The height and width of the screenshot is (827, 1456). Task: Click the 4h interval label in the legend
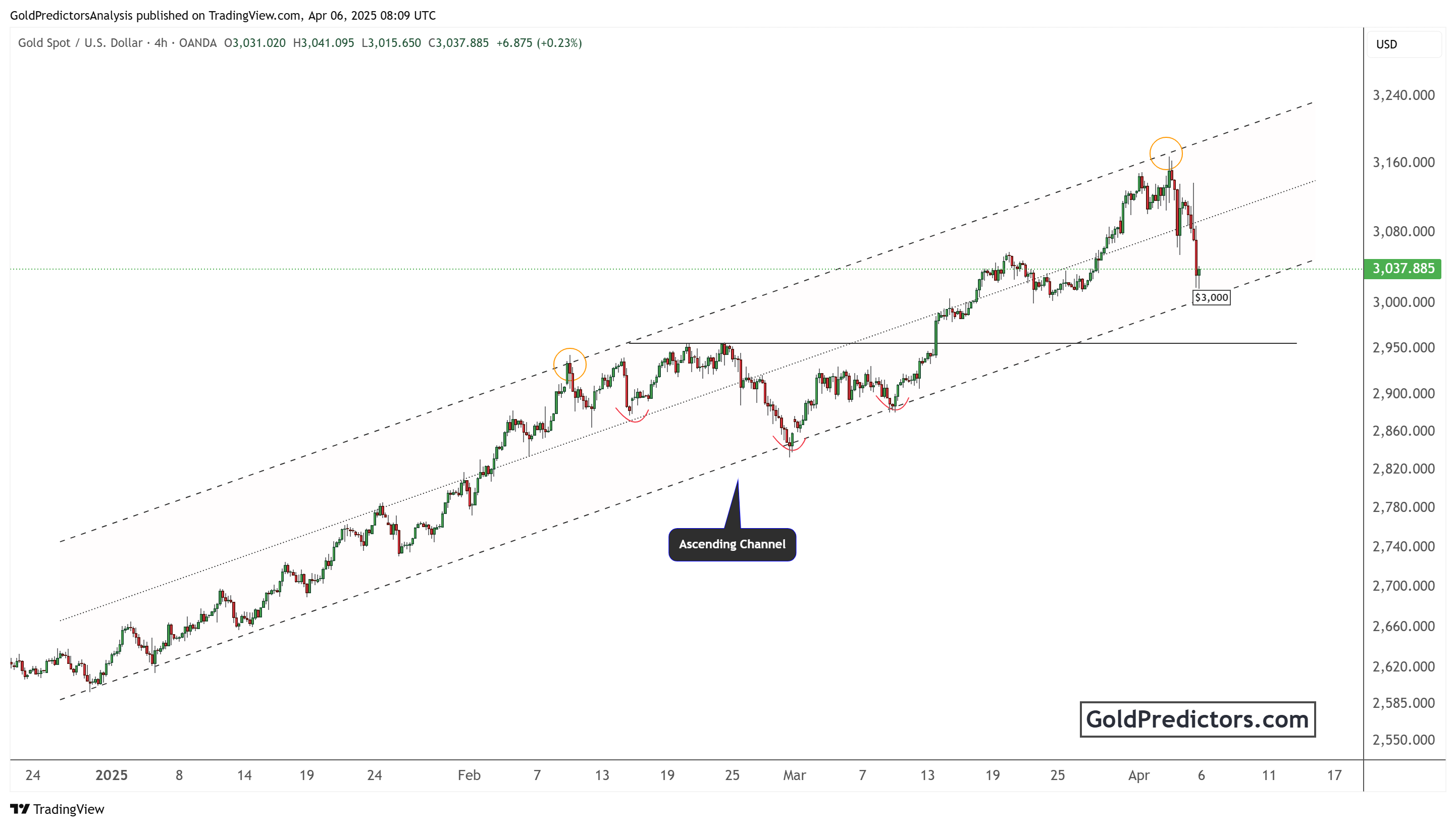[x=161, y=43]
